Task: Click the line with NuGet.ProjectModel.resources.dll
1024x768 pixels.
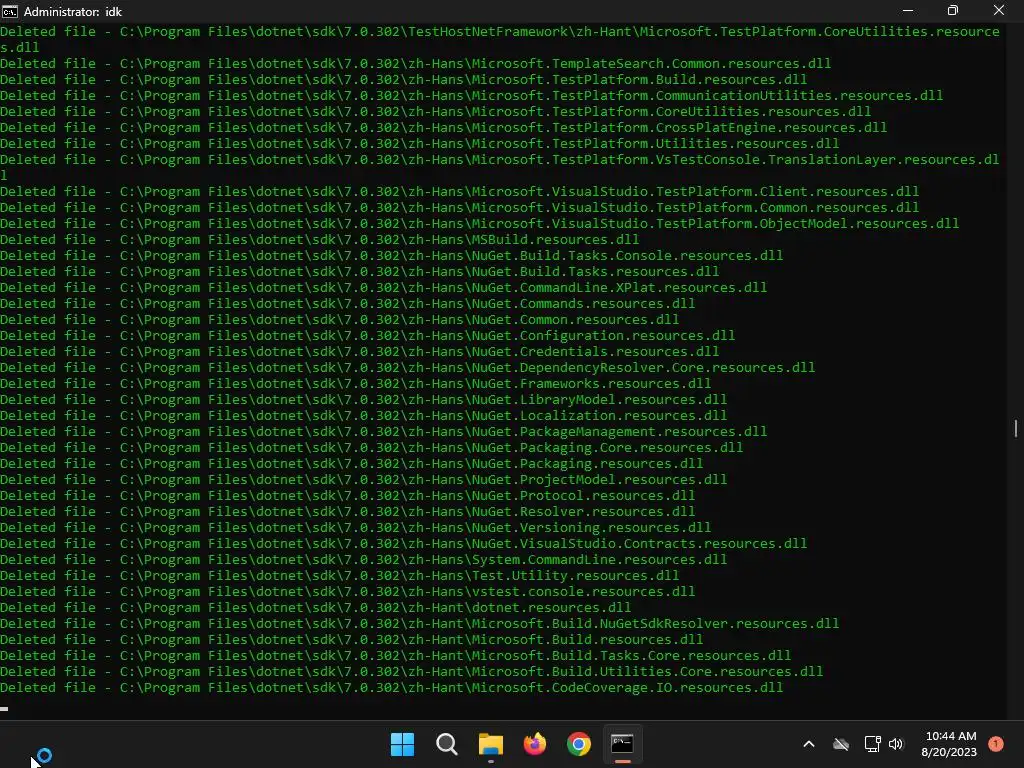Action: (364, 479)
